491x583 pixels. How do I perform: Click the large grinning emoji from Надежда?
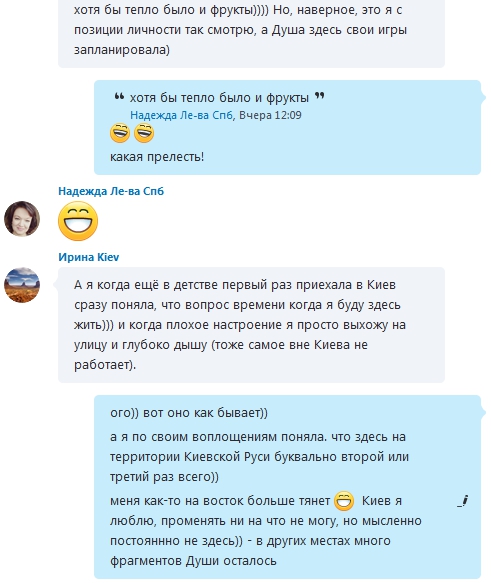[x=78, y=221]
